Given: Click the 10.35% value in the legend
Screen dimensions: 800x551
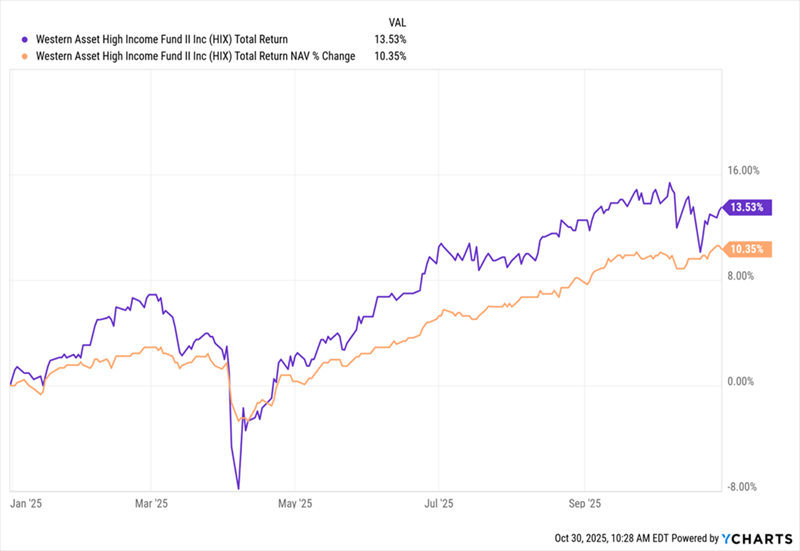Looking at the screenshot, I should coord(391,56).
